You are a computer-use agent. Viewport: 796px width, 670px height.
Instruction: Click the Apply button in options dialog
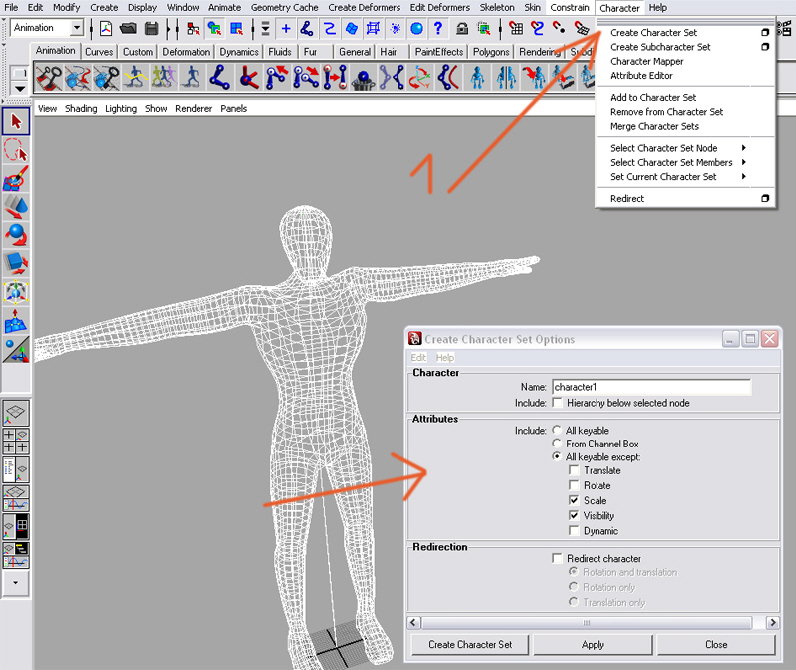click(x=593, y=644)
